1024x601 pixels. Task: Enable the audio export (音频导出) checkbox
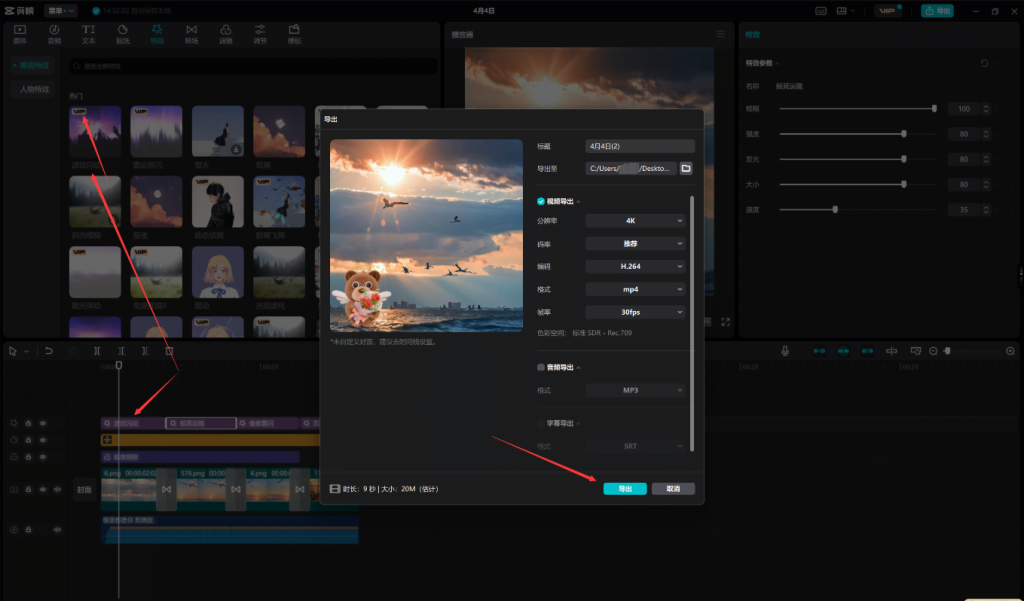[x=541, y=367]
